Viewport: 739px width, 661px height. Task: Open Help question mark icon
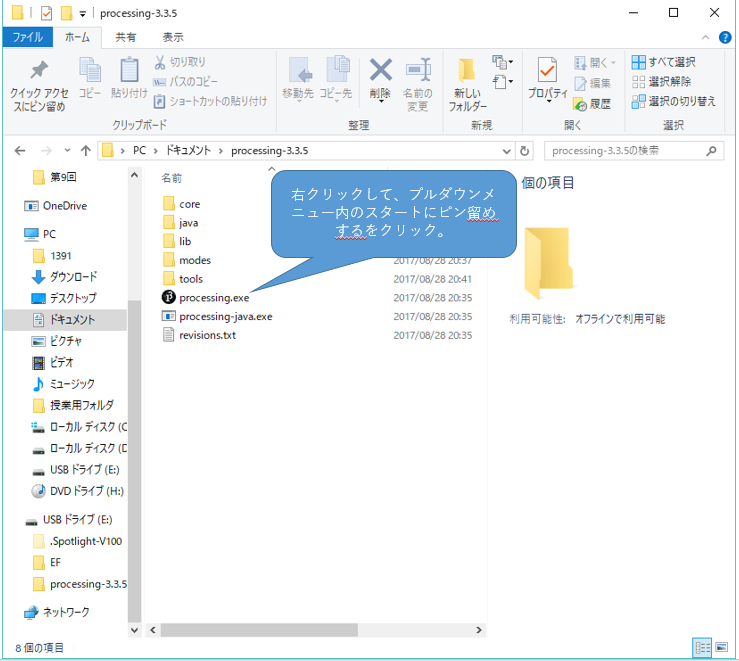click(x=725, y=37)
